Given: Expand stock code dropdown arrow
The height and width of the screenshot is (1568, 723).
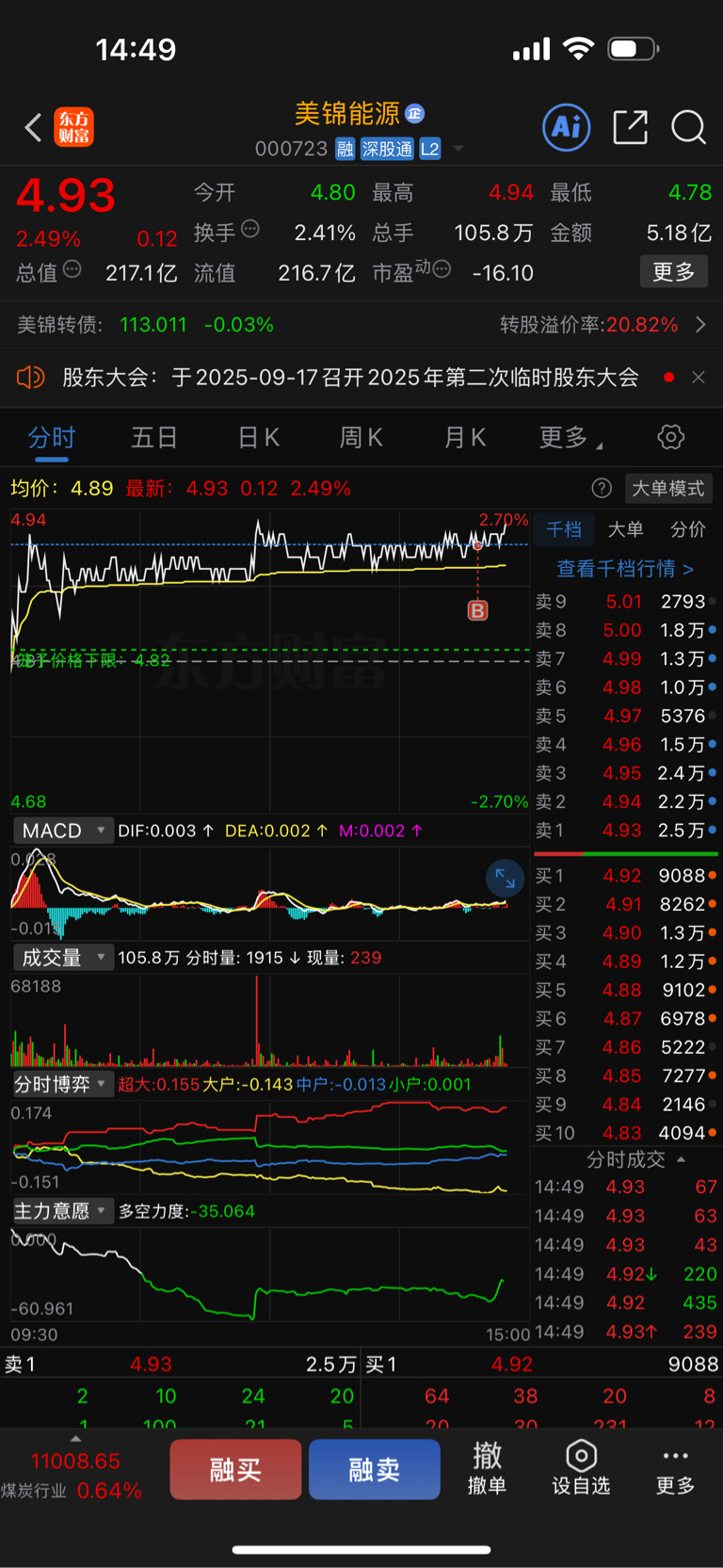Looking at the screenshot, I should pos(458,149).
